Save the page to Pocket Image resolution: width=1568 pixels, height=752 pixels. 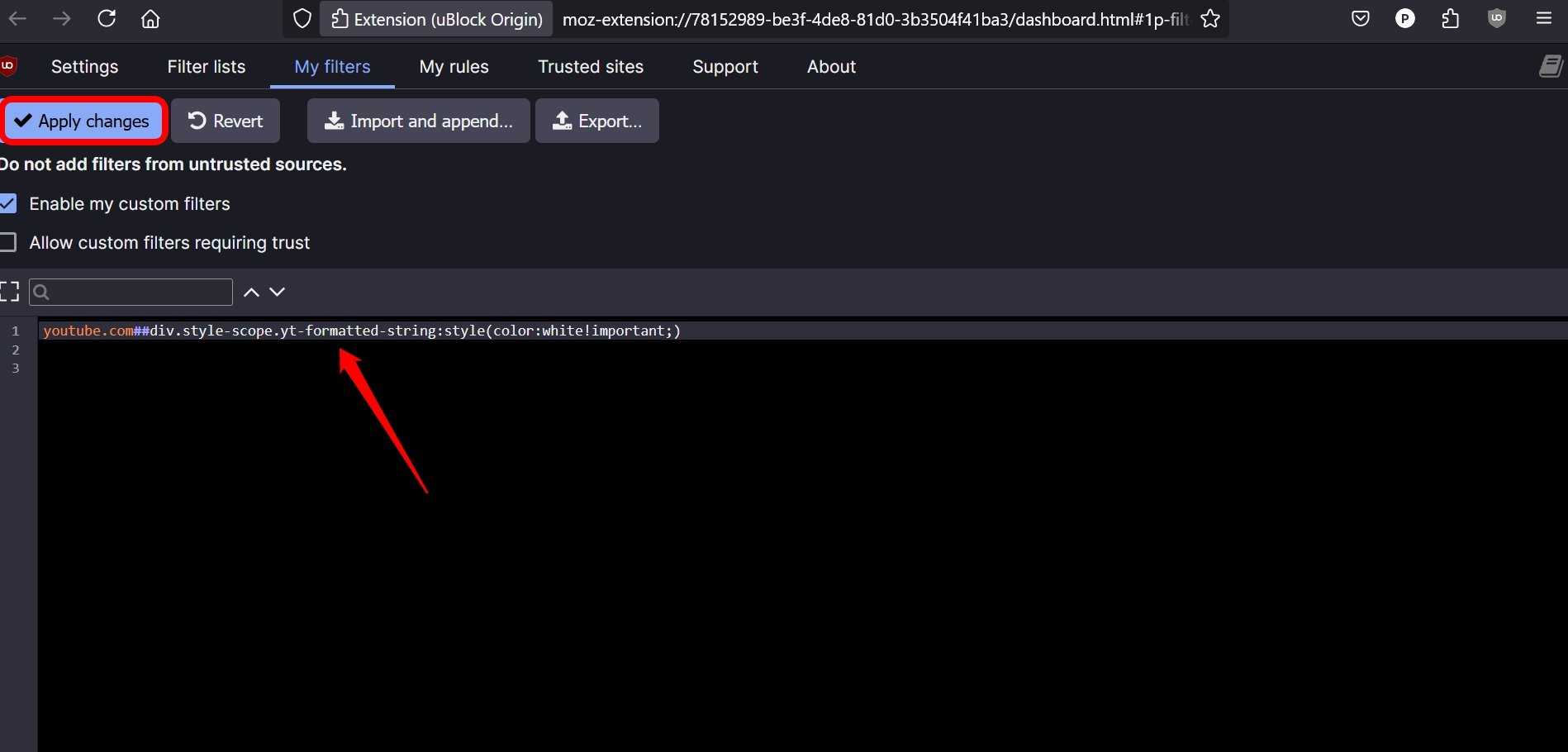(x=1361, y=18)
